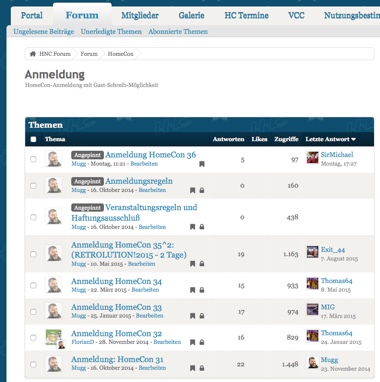Switch to the Forum tab
The height and width of the screenshot is (382, 380).
(x=82, y=15)
